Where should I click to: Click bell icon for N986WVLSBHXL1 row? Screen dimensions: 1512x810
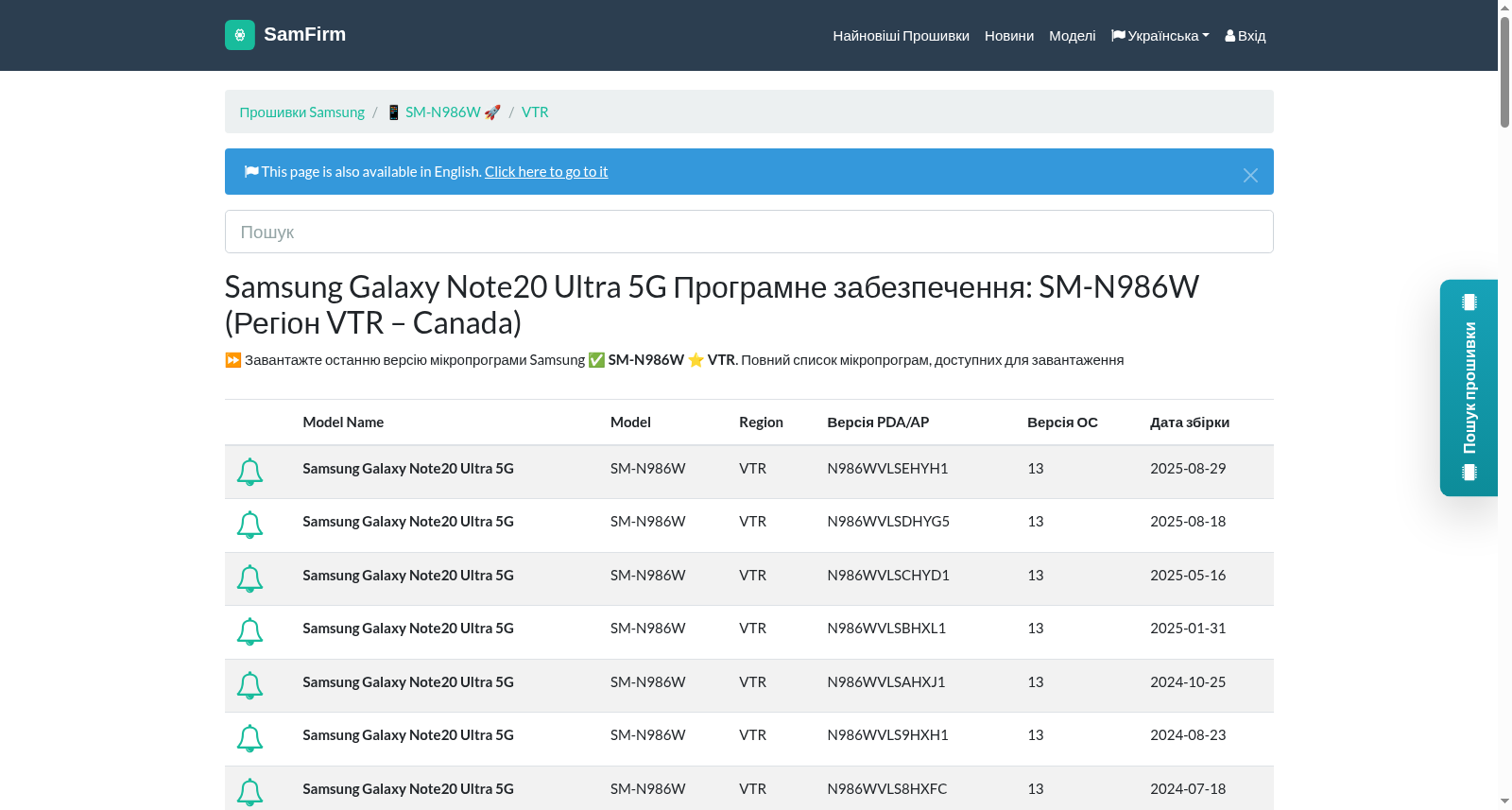click(x=249, y=631)
